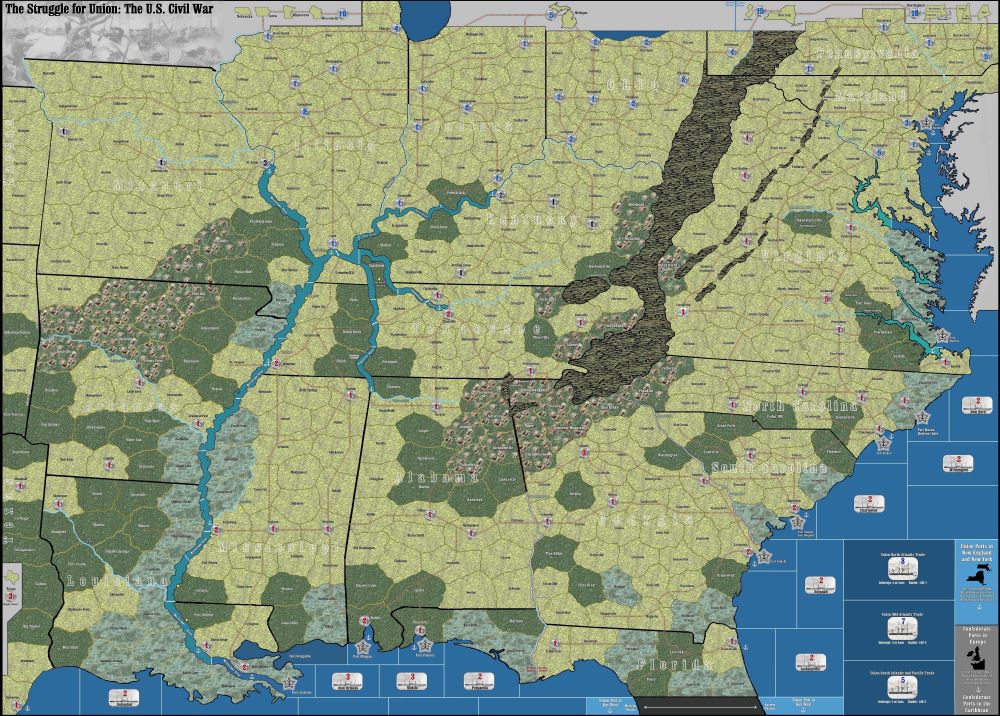Click the Pensacola ship counter

(478, 679)
